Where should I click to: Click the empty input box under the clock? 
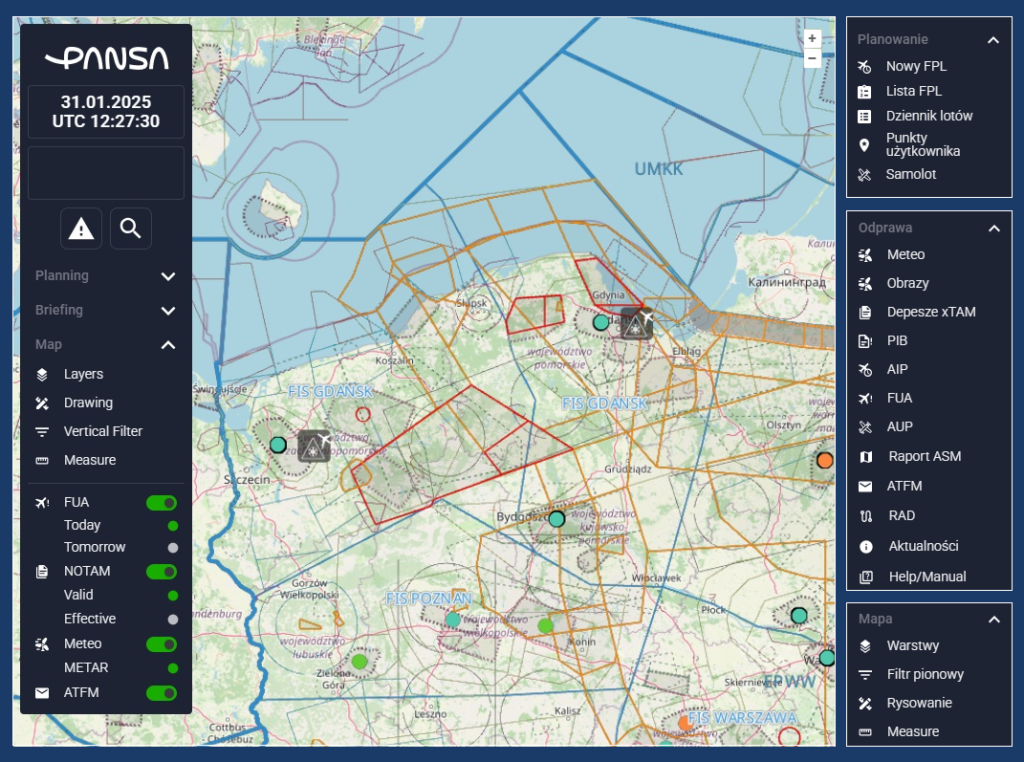106,173
